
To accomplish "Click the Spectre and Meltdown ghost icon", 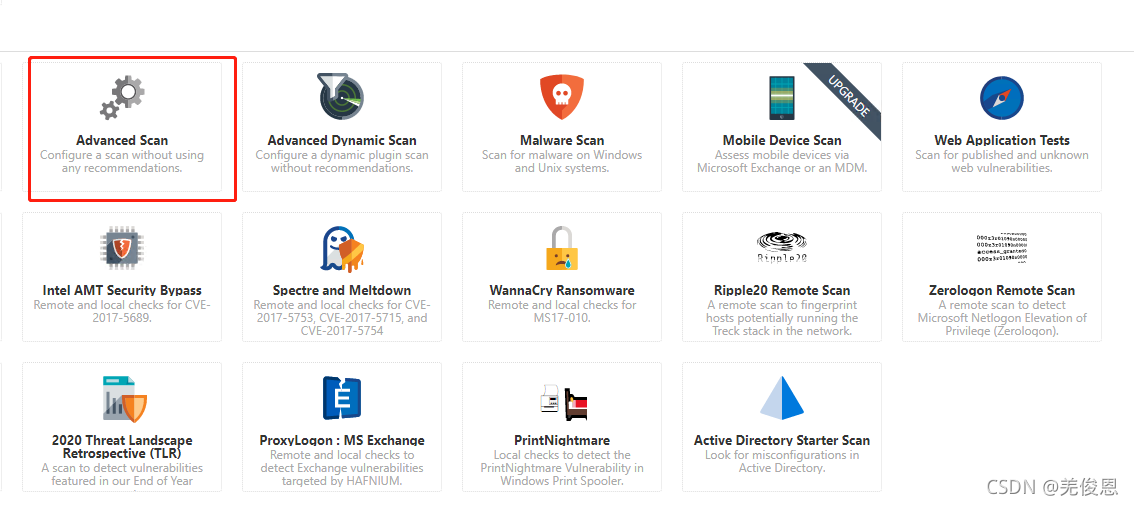I will pos(341,249).
